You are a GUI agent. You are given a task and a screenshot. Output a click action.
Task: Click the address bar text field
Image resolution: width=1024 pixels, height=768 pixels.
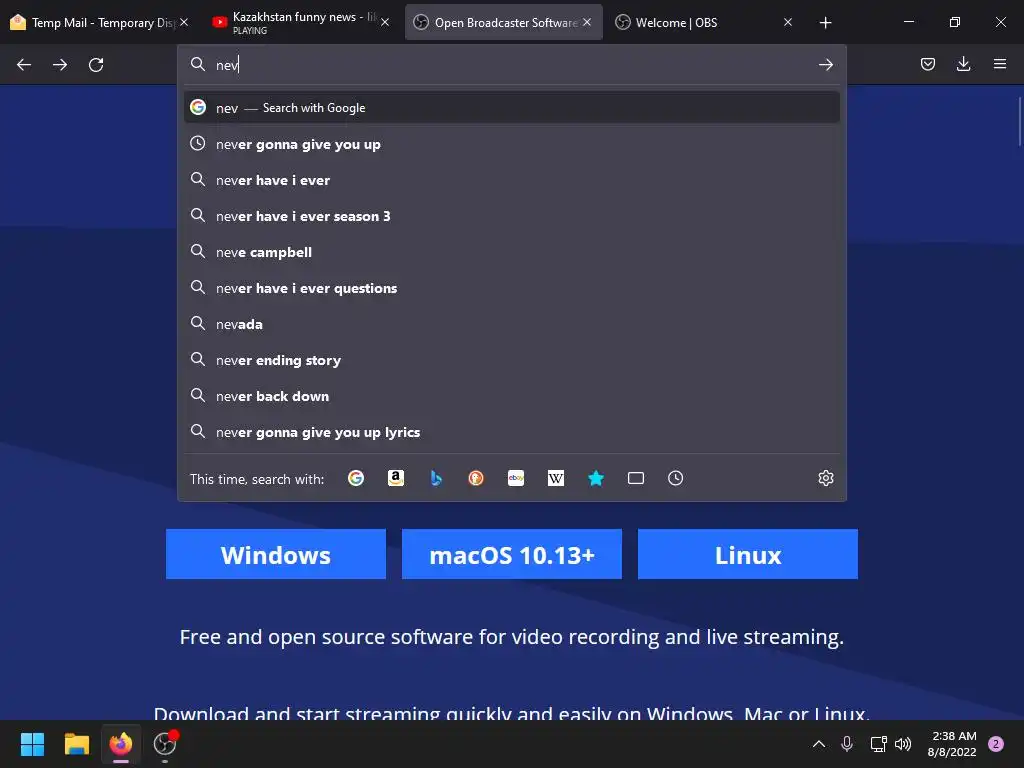pyautogui.click(x=513, y=65)
